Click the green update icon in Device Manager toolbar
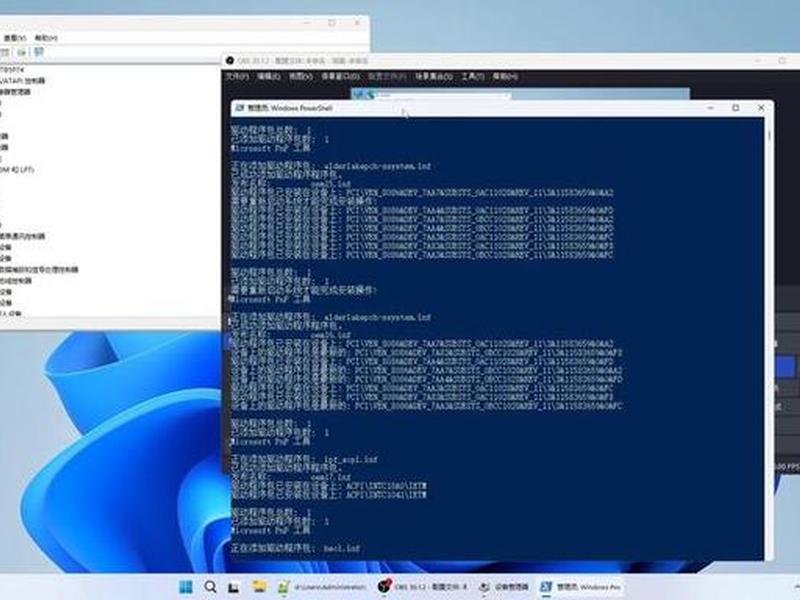Screen dimensions: 800x600 [x=22, y=52]
